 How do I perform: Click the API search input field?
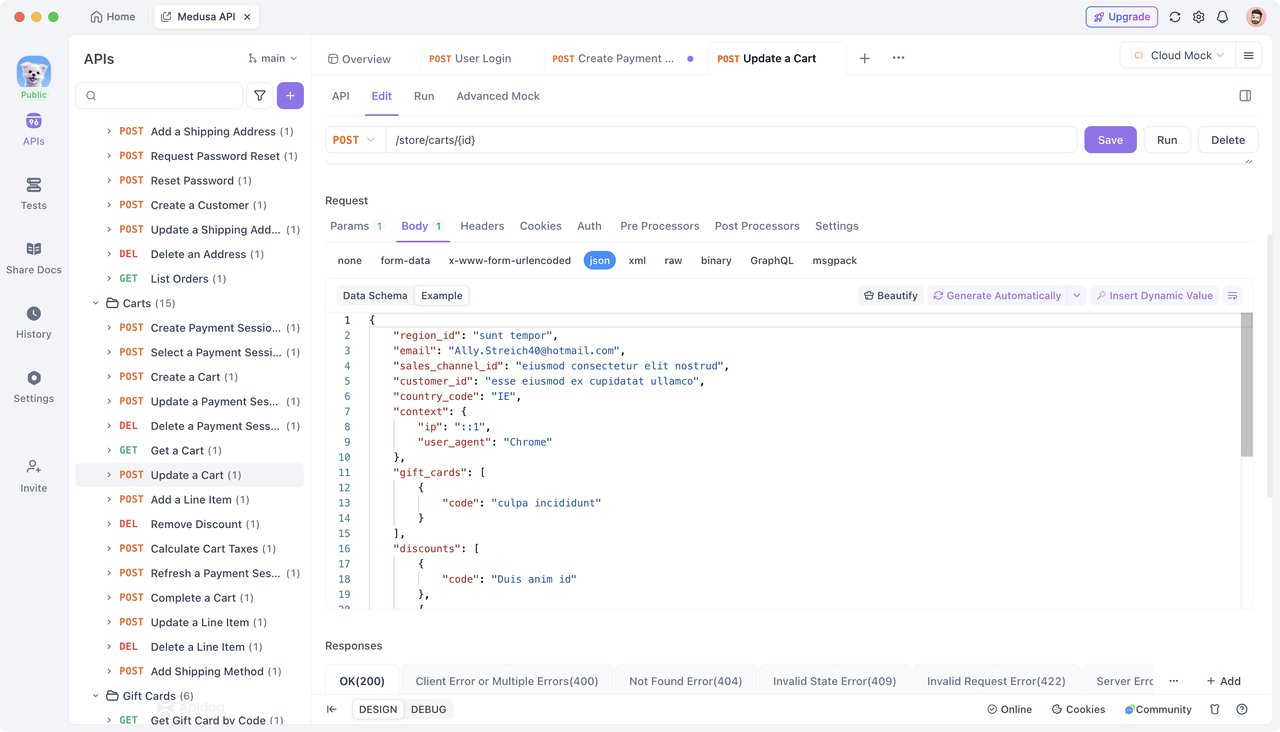click(x=160, y=96)
